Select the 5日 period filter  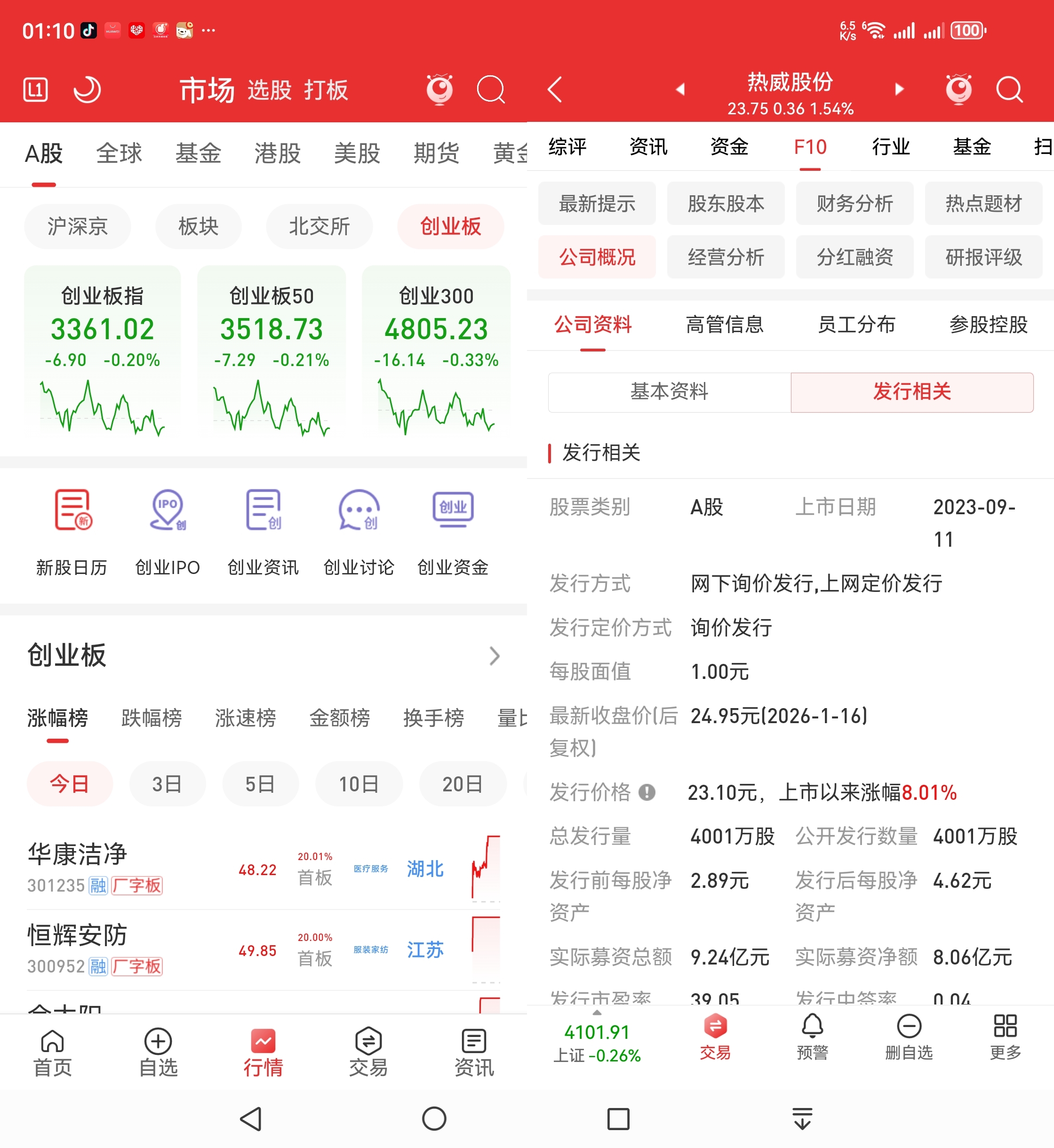click(260, 783)
